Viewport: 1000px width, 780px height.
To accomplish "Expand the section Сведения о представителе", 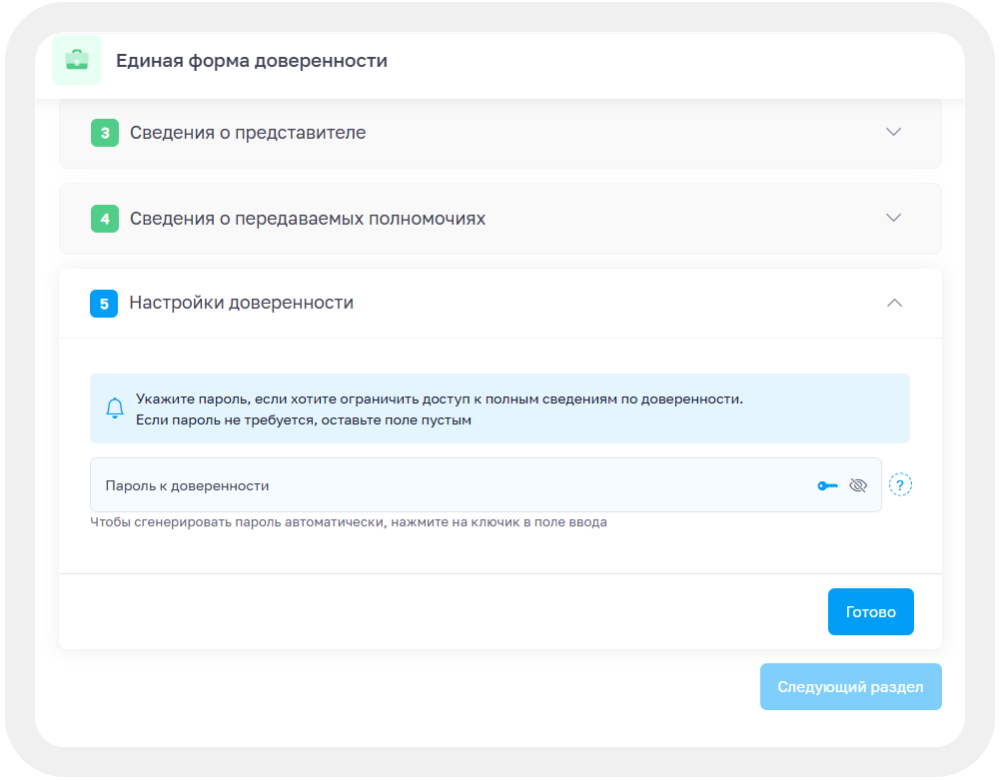I will tap(250, 132).
